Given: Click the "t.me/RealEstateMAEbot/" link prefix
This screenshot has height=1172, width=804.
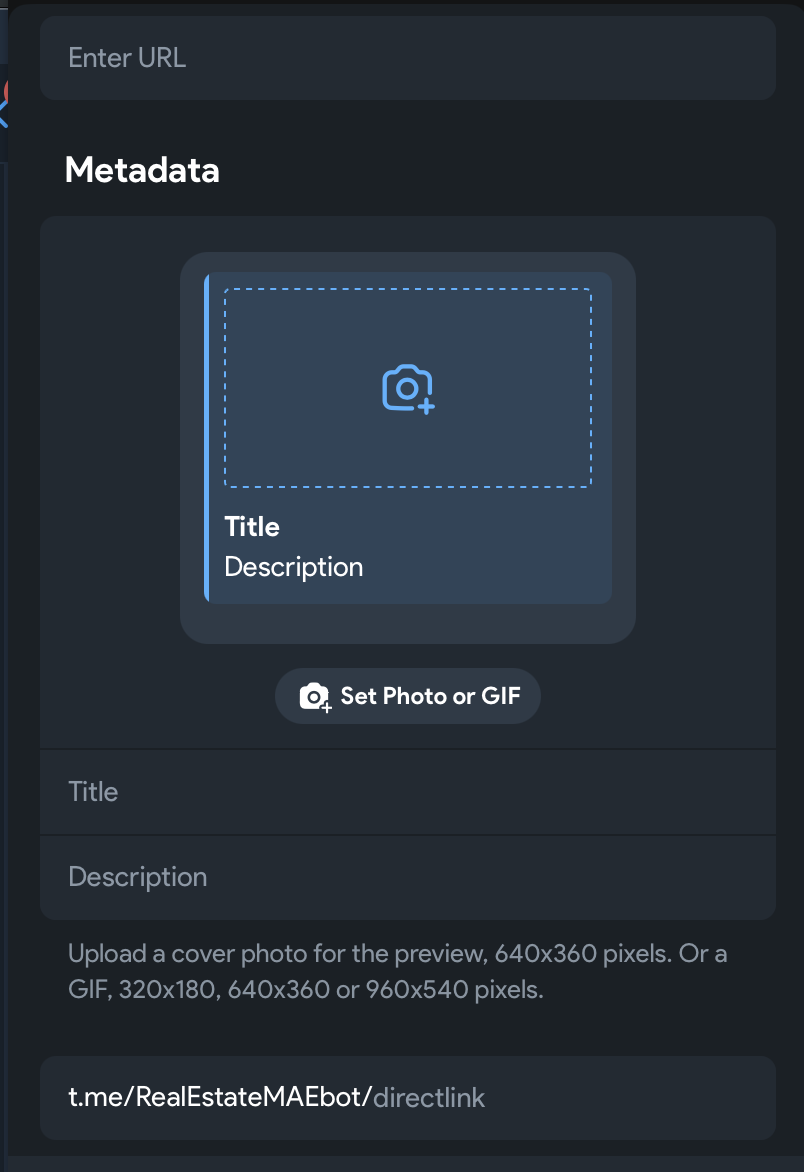Looking at the screenshot, I should click(220, 1098).
